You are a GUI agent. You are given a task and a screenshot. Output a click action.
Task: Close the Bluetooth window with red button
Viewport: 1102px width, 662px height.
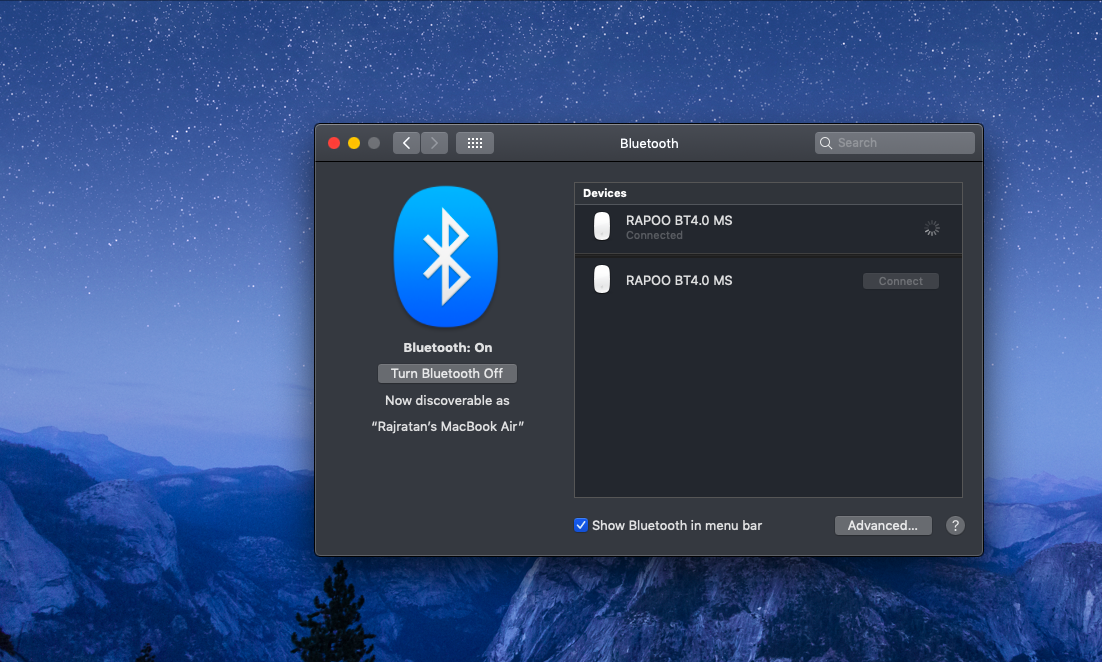[x=334, y=143]
